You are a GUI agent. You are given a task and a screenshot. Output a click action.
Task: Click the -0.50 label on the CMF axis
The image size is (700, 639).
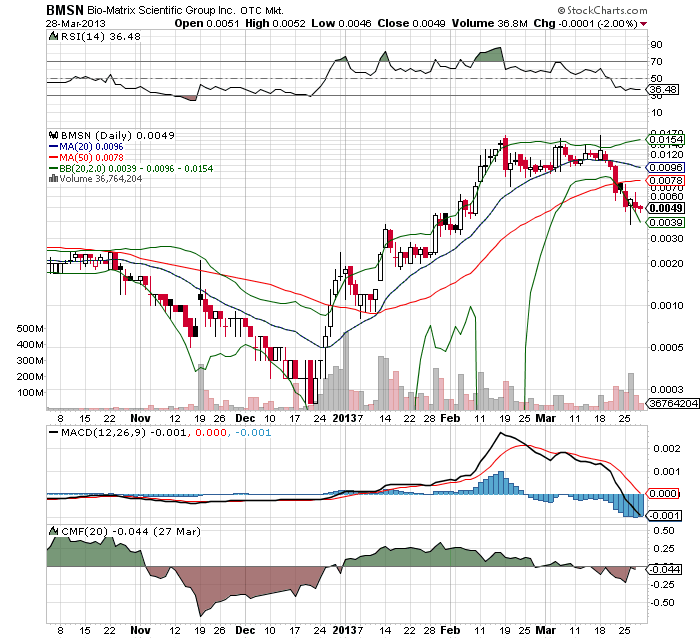pos(662,602)
